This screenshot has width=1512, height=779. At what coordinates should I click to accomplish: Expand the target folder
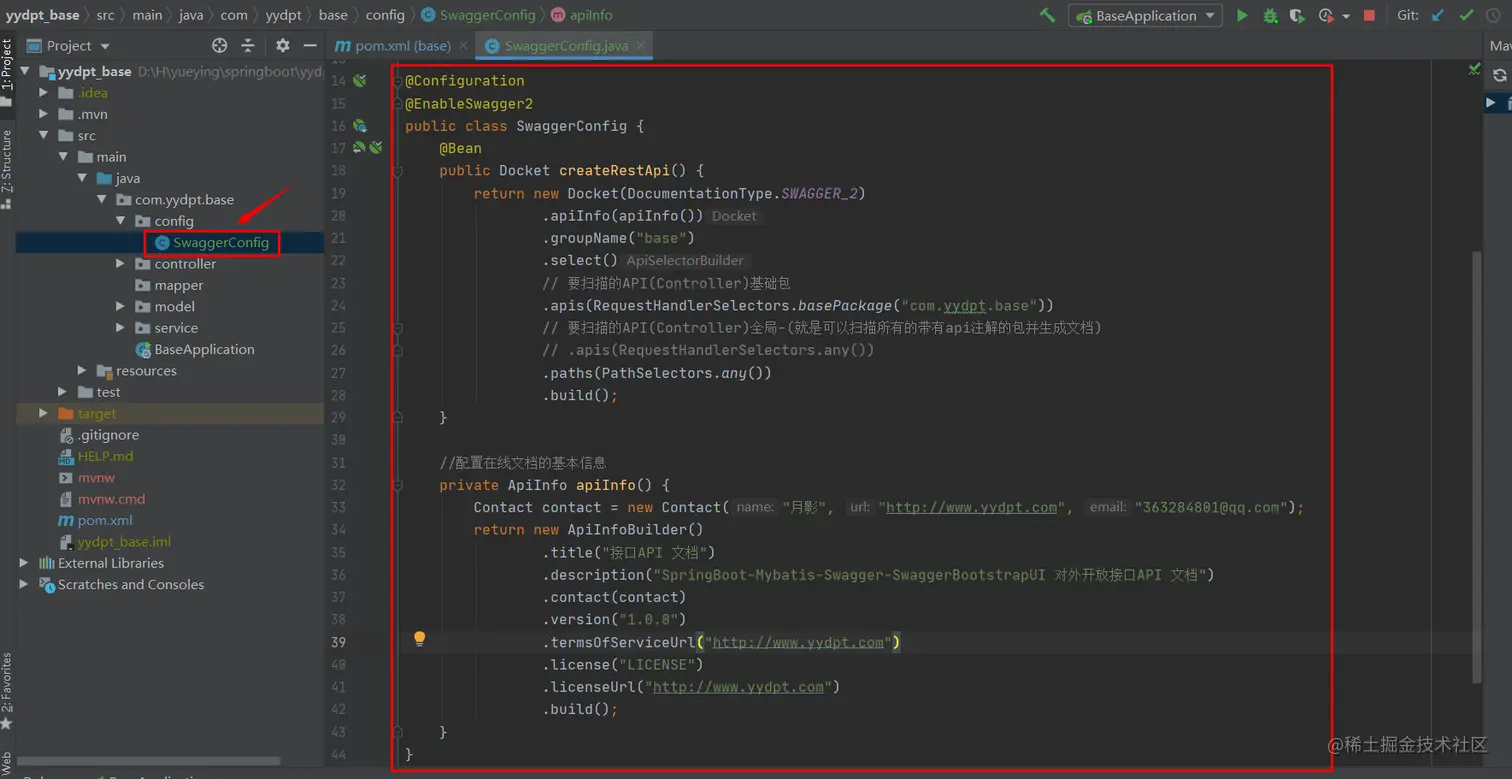tap(43, 414)
